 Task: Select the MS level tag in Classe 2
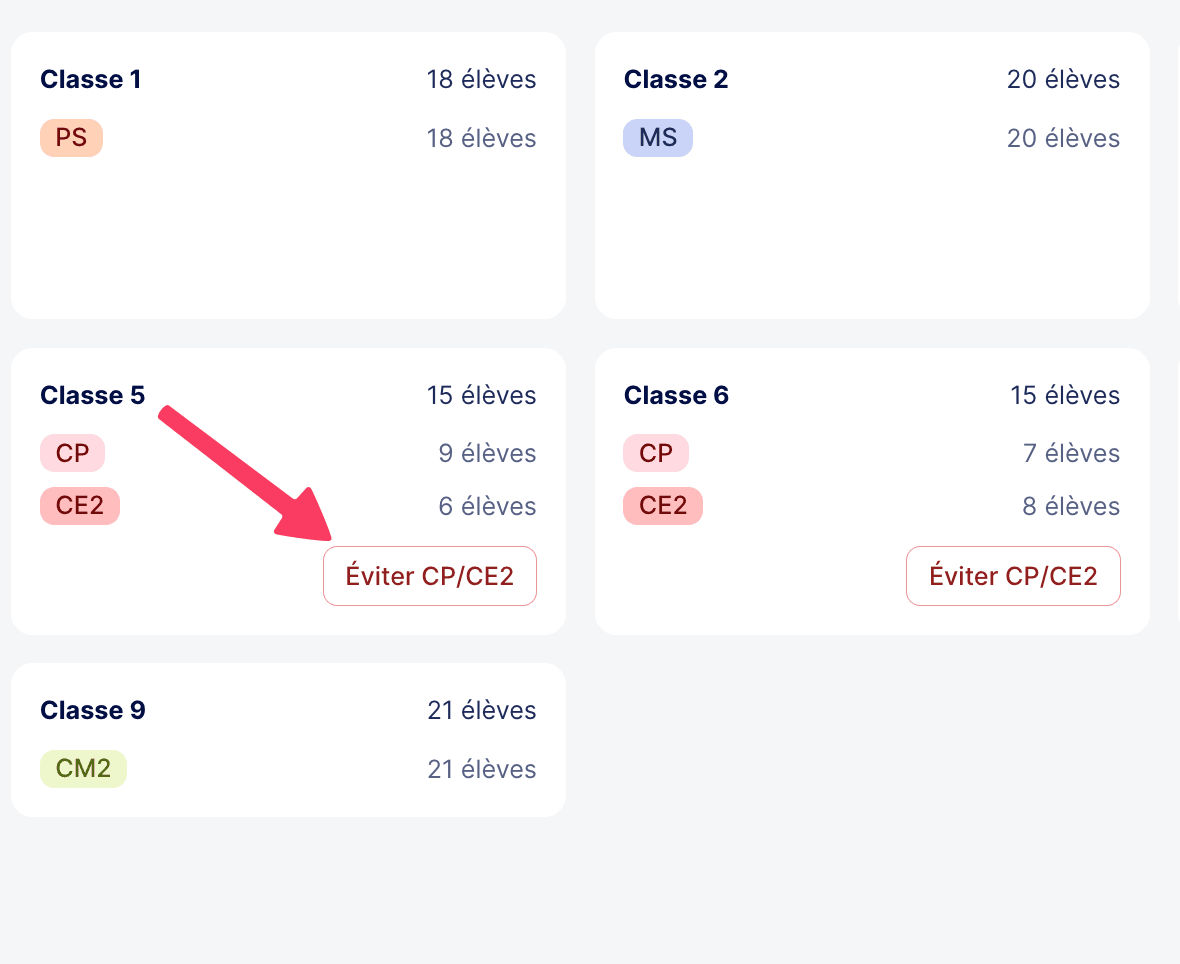pos(657,138)
